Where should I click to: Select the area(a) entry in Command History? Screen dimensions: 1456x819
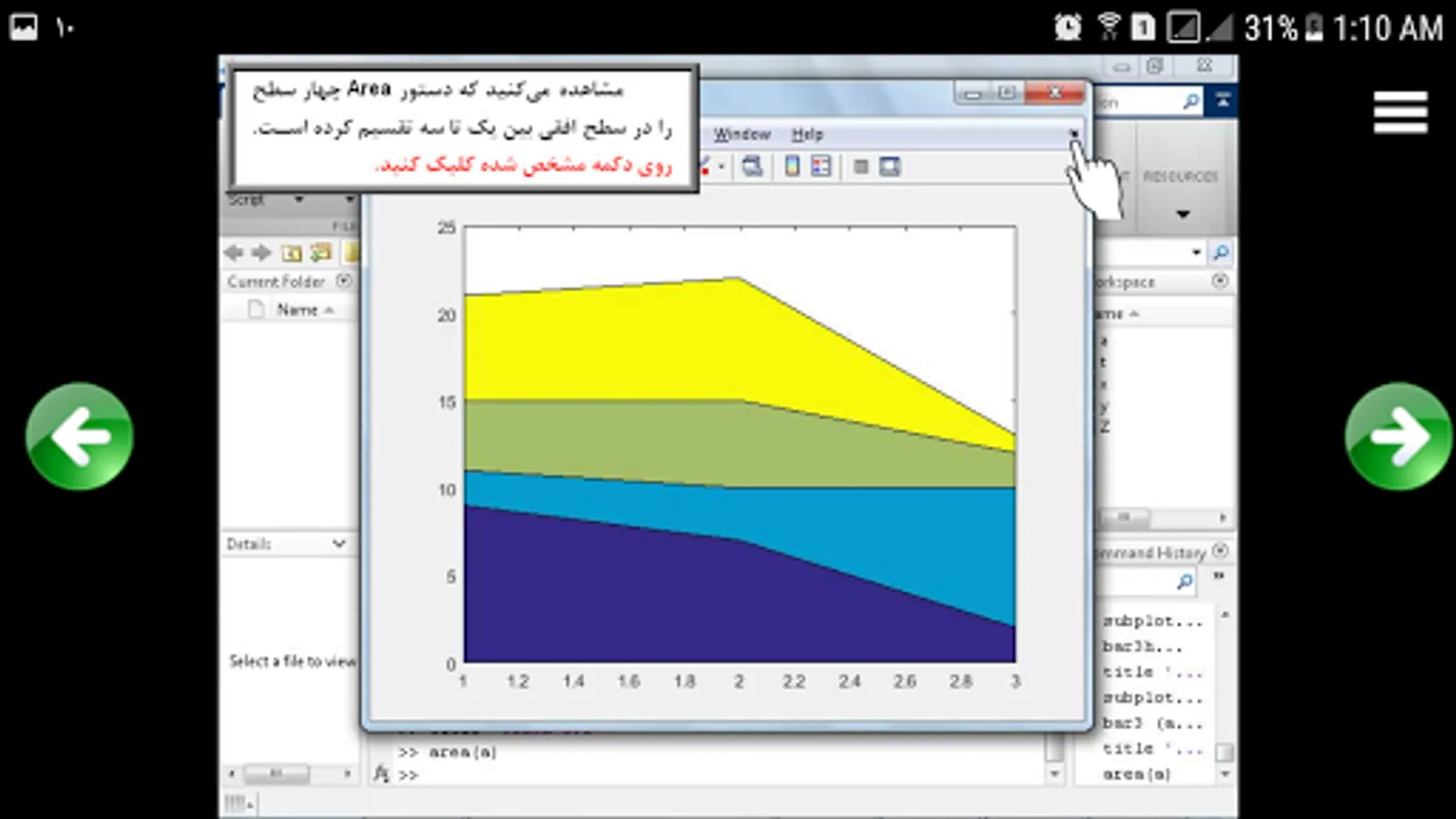[1137, 774]
